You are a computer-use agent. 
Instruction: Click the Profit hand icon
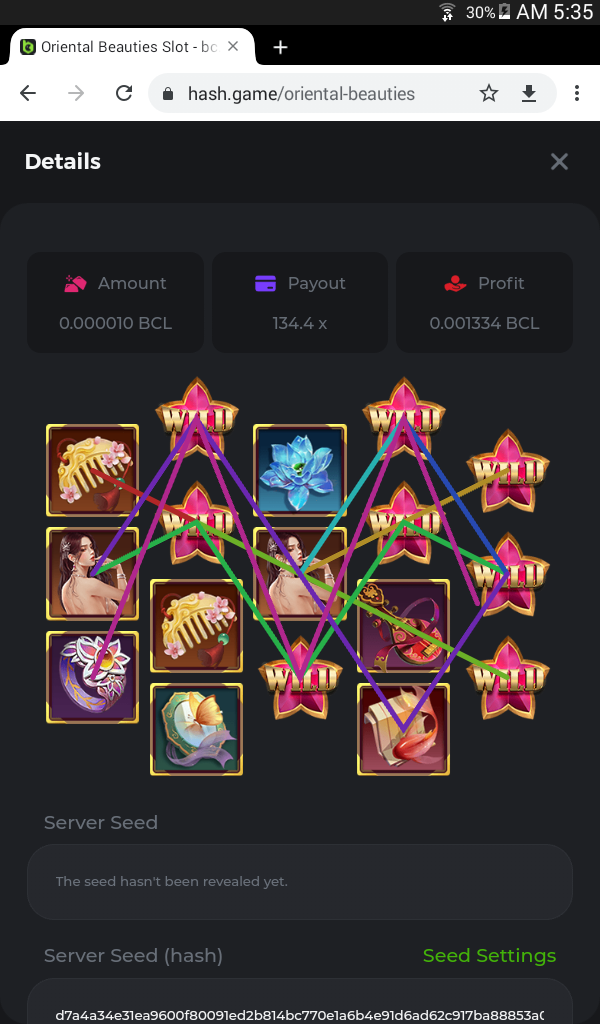point(455,283)
